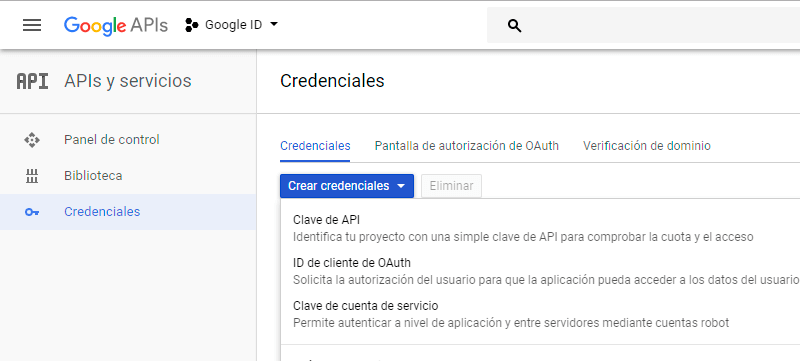This screenshot has height=361, width=800.
Task: Click the Eliminar button
Action: pos(451,186)
